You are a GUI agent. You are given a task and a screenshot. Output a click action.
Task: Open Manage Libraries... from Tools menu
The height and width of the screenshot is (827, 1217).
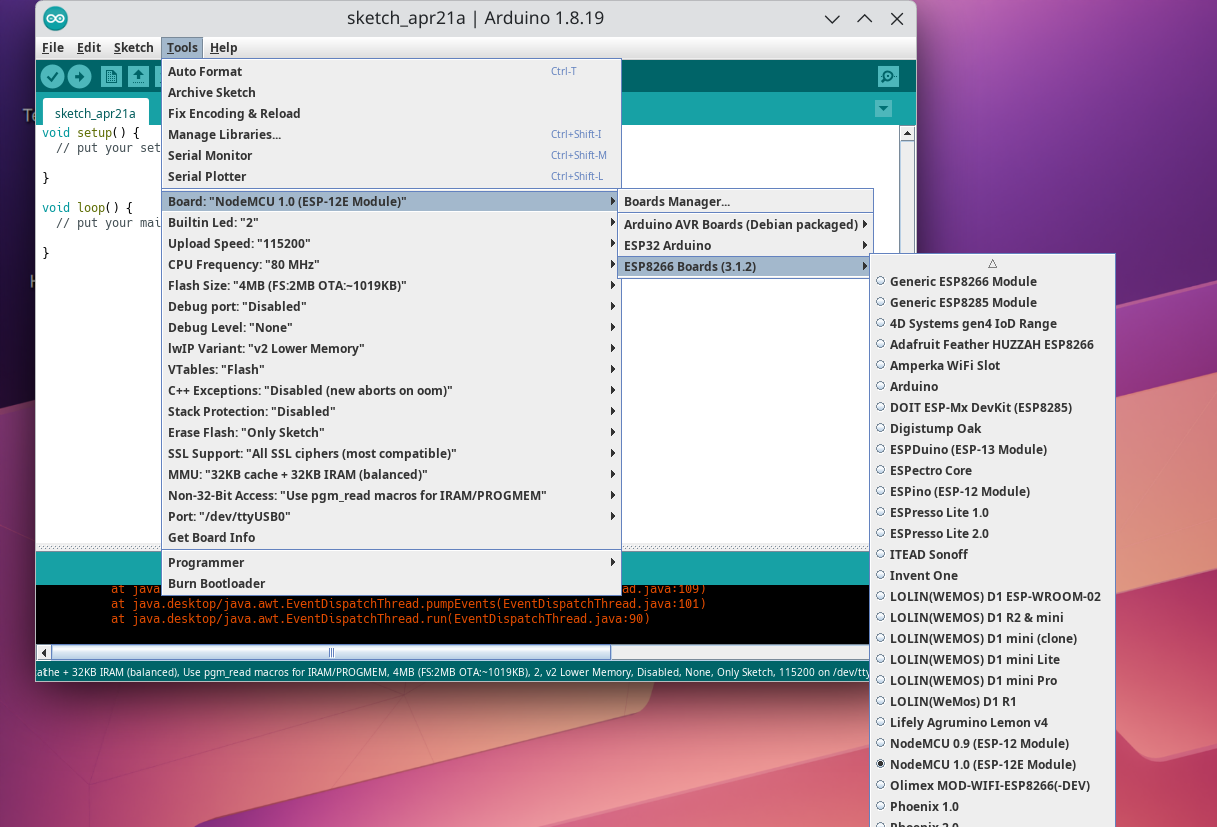pyautogui.click(x=391, y=134)
